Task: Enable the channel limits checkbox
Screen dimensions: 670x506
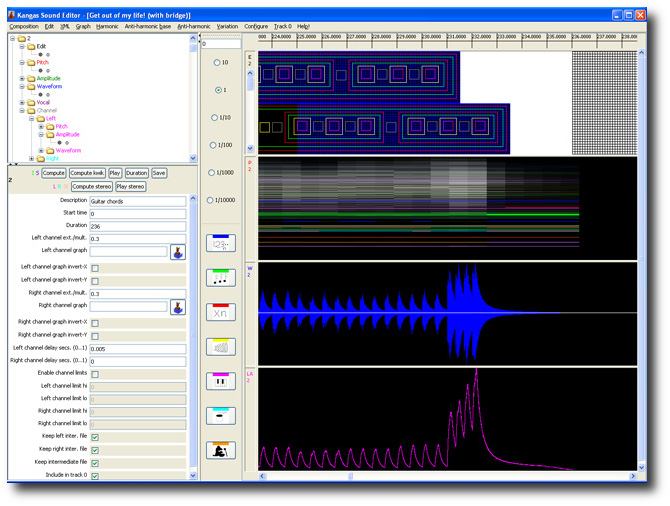Action: click(95, 373)
